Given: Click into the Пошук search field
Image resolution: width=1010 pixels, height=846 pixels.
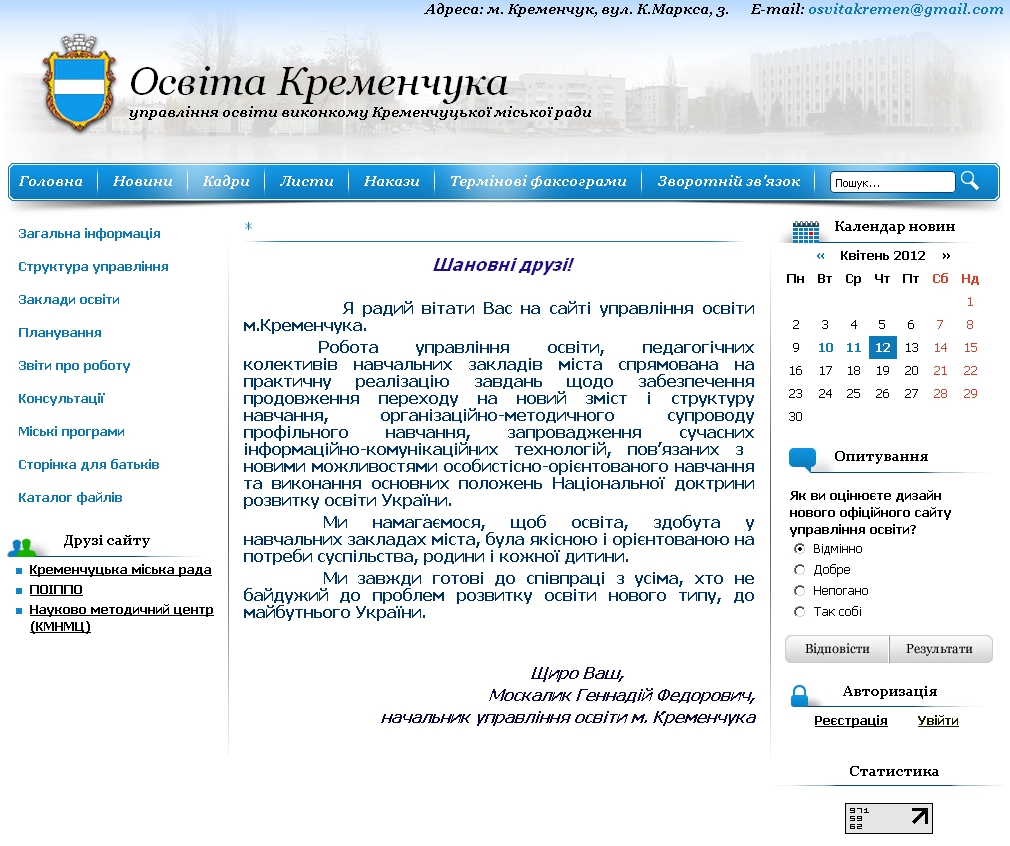Looking at the screenshot, I should [892, 183].
